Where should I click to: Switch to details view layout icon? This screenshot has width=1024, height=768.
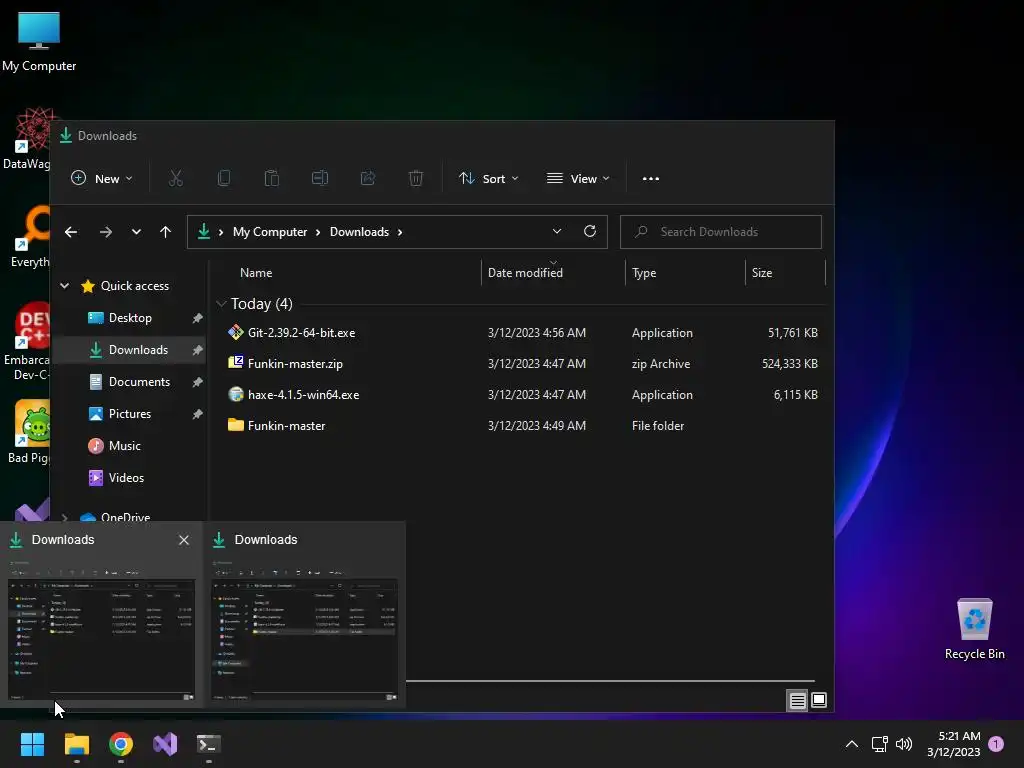click(797, 701)
